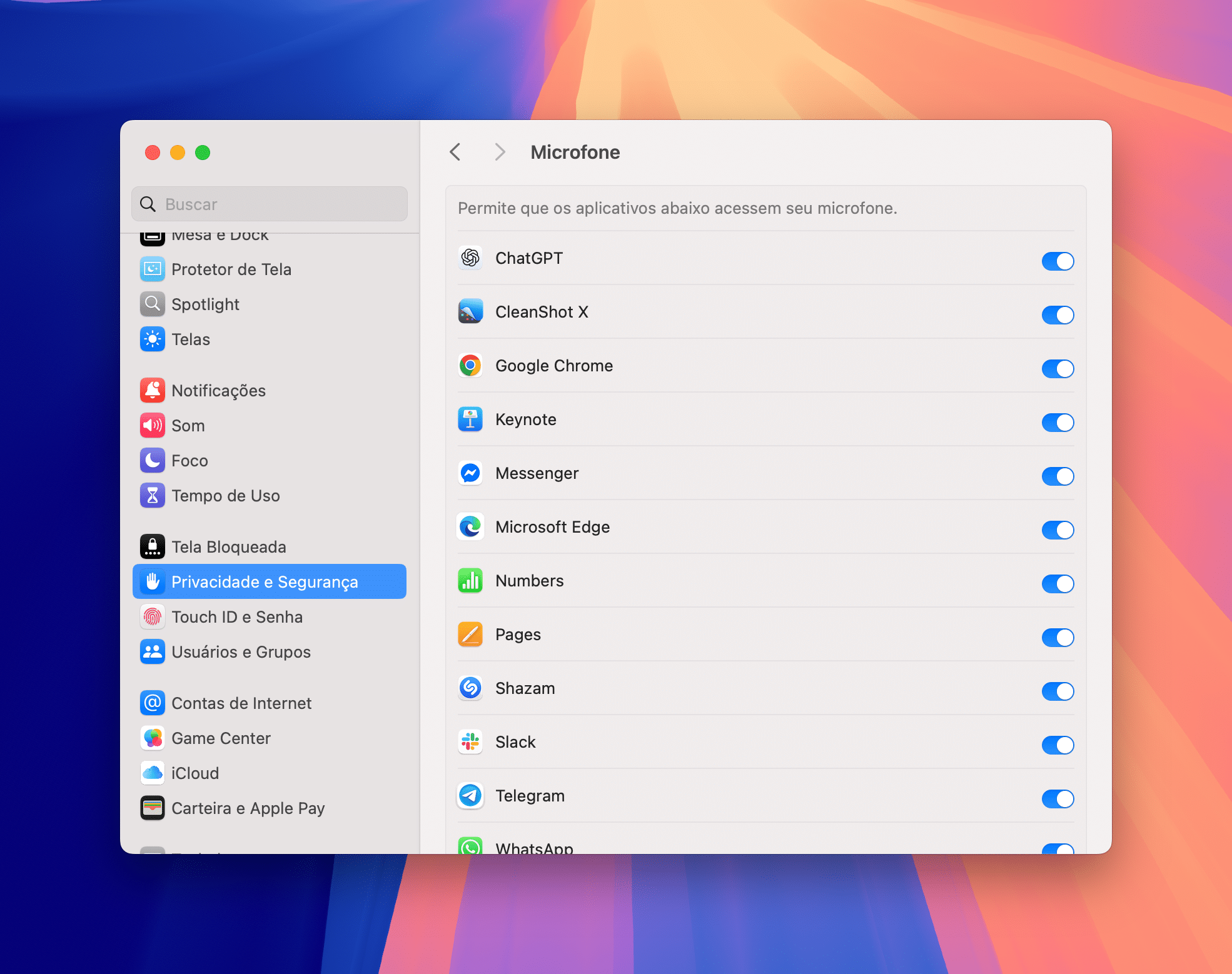The image size is (1232, 974).
Task: Click the Notificações bell icon
Action: pyautogui.click(x=153, y=391)
